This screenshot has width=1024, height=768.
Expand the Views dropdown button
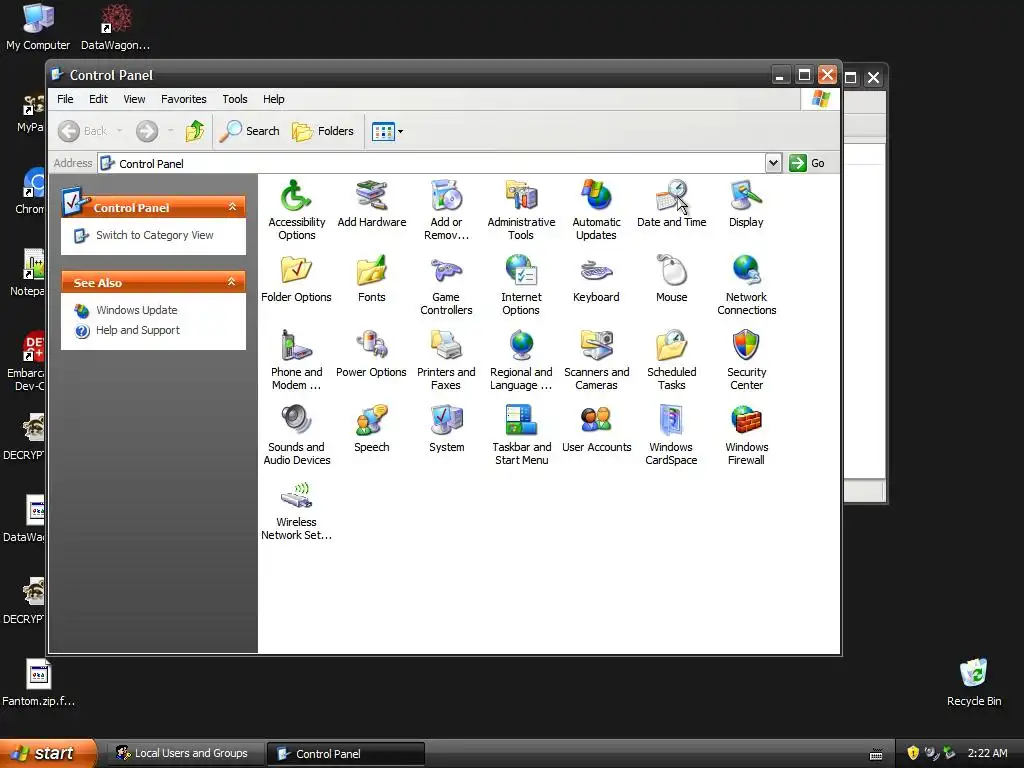[x=387, y=131]
